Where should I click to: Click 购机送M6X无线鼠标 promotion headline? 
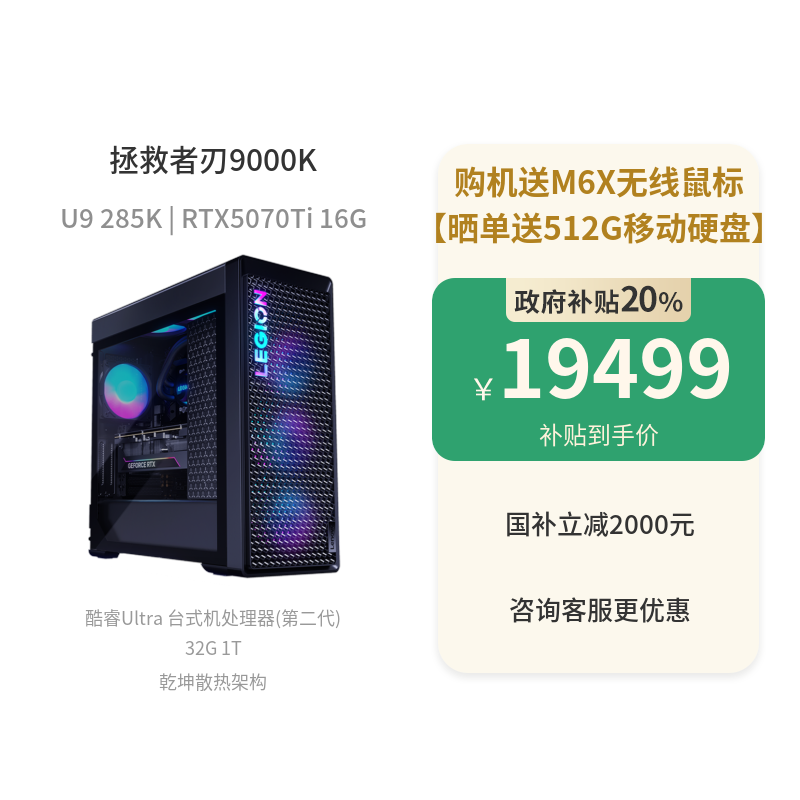[x=598, y=183]
